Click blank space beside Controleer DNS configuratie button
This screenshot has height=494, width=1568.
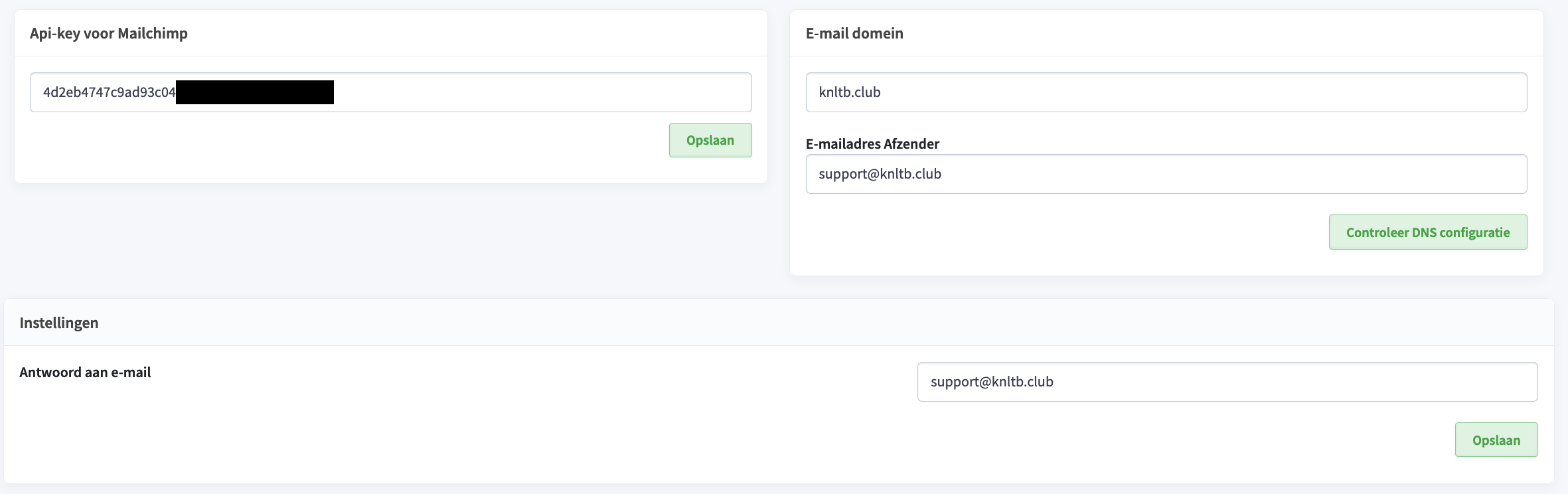tap(1062, 232)
